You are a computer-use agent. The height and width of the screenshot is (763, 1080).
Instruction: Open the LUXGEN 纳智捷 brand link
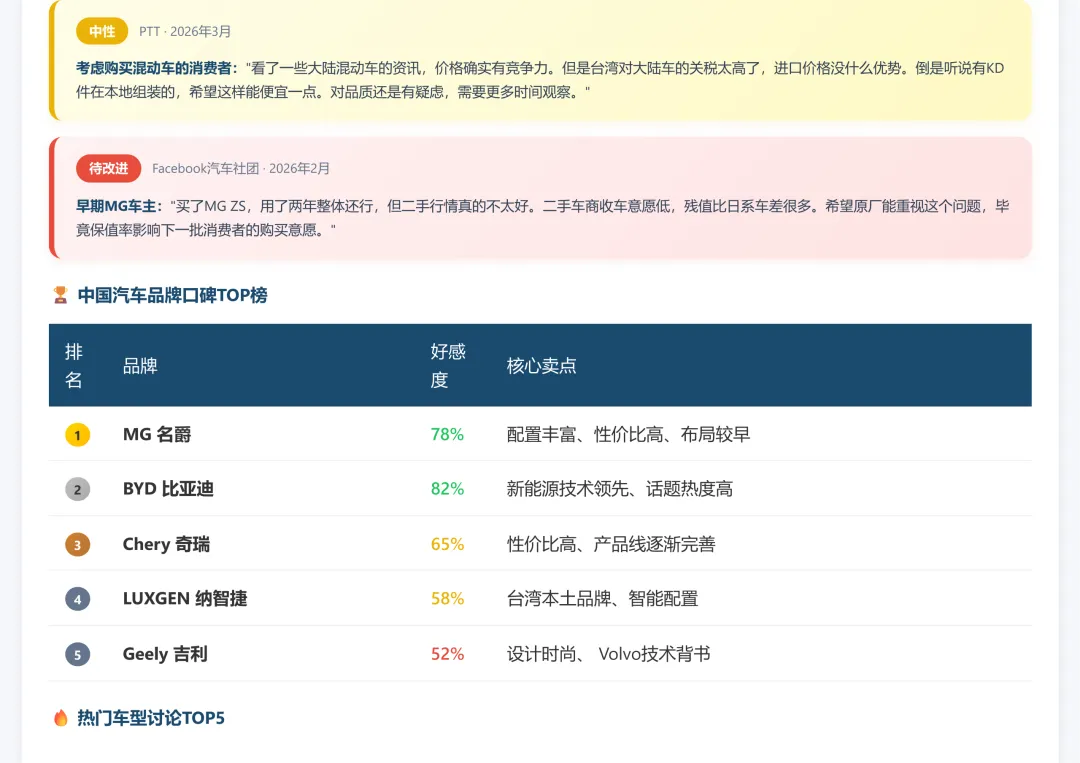184,599
